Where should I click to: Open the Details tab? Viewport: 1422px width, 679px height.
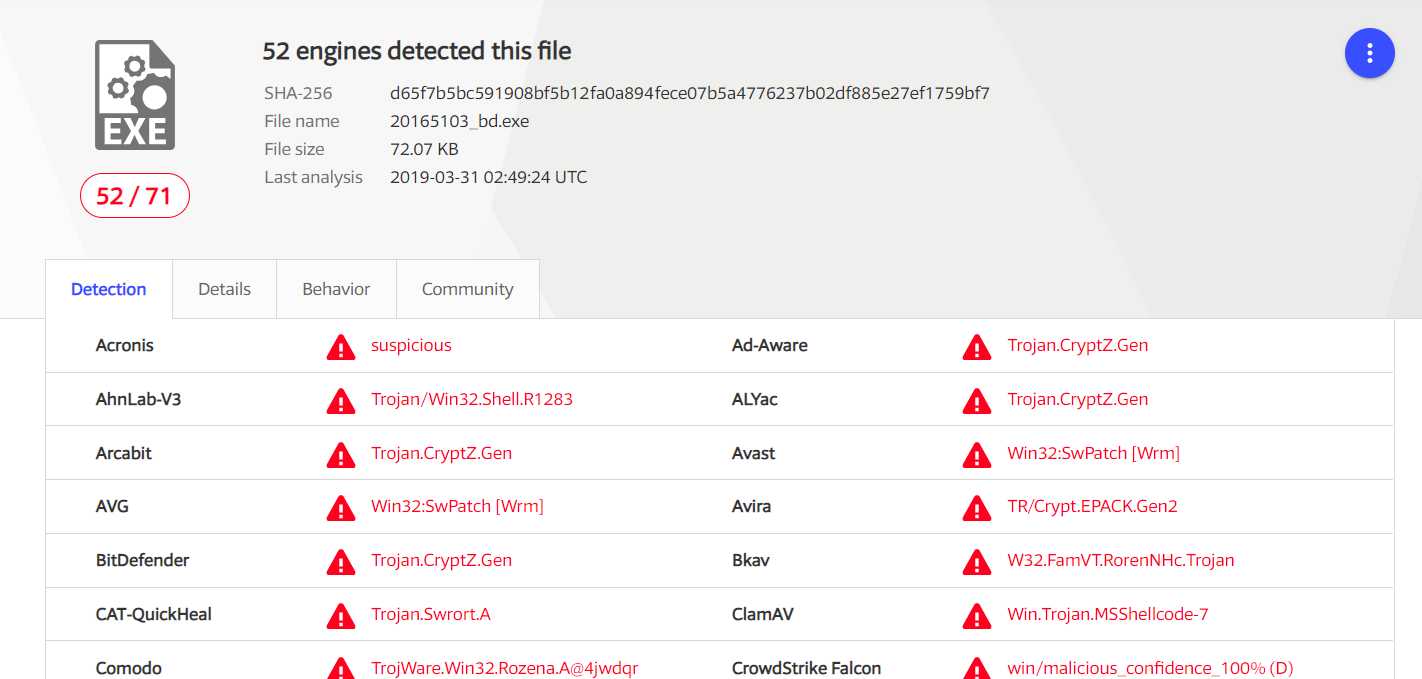pos(224,289)
